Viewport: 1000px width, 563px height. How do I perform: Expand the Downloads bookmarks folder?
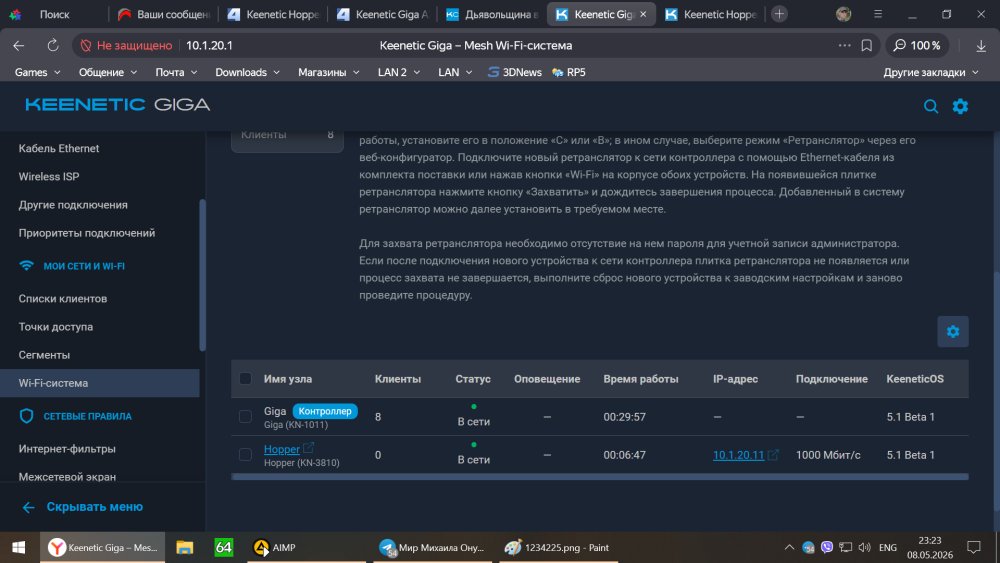(247, 73)
